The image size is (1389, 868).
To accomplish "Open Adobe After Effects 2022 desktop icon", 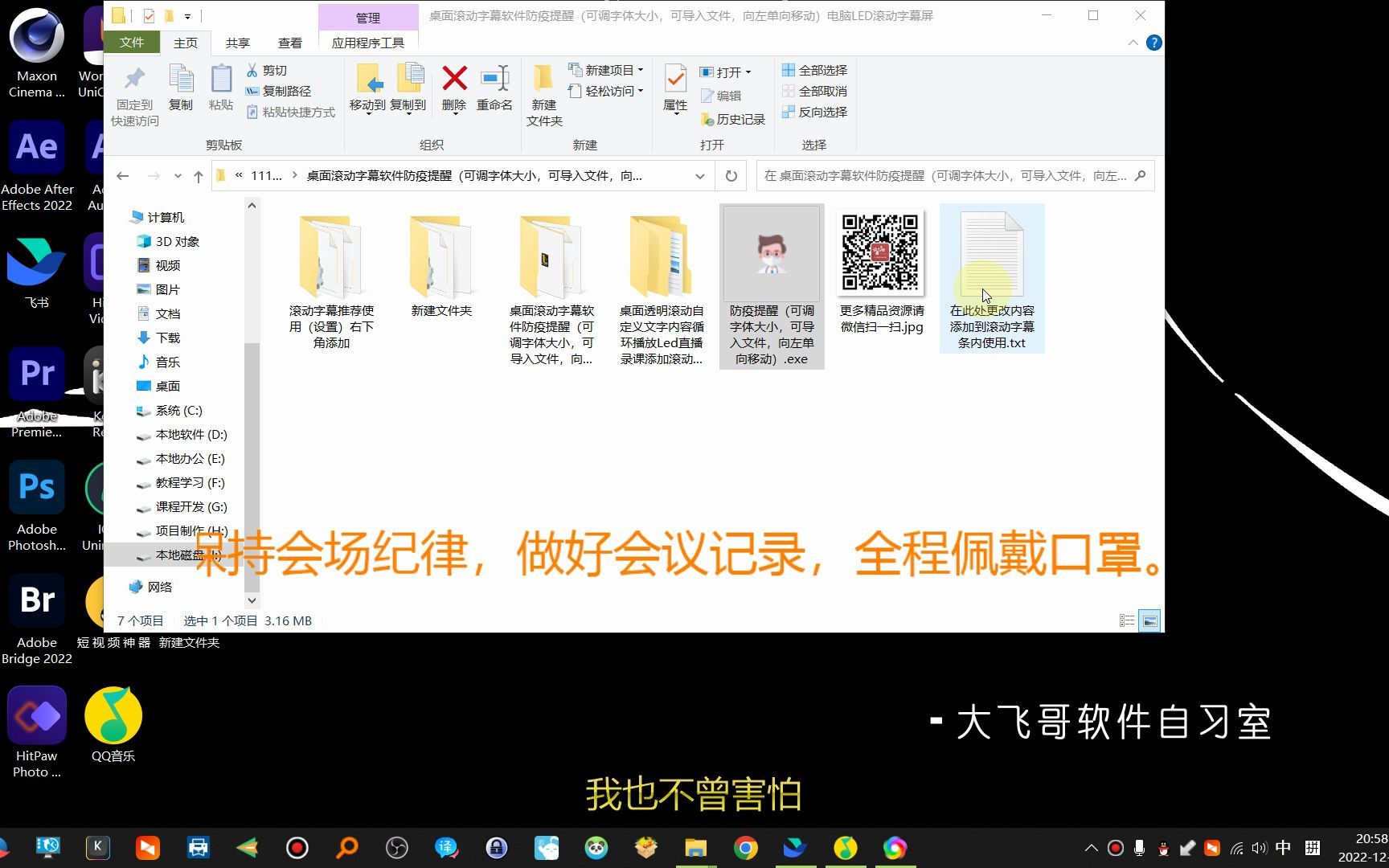I will click(37, 166).
